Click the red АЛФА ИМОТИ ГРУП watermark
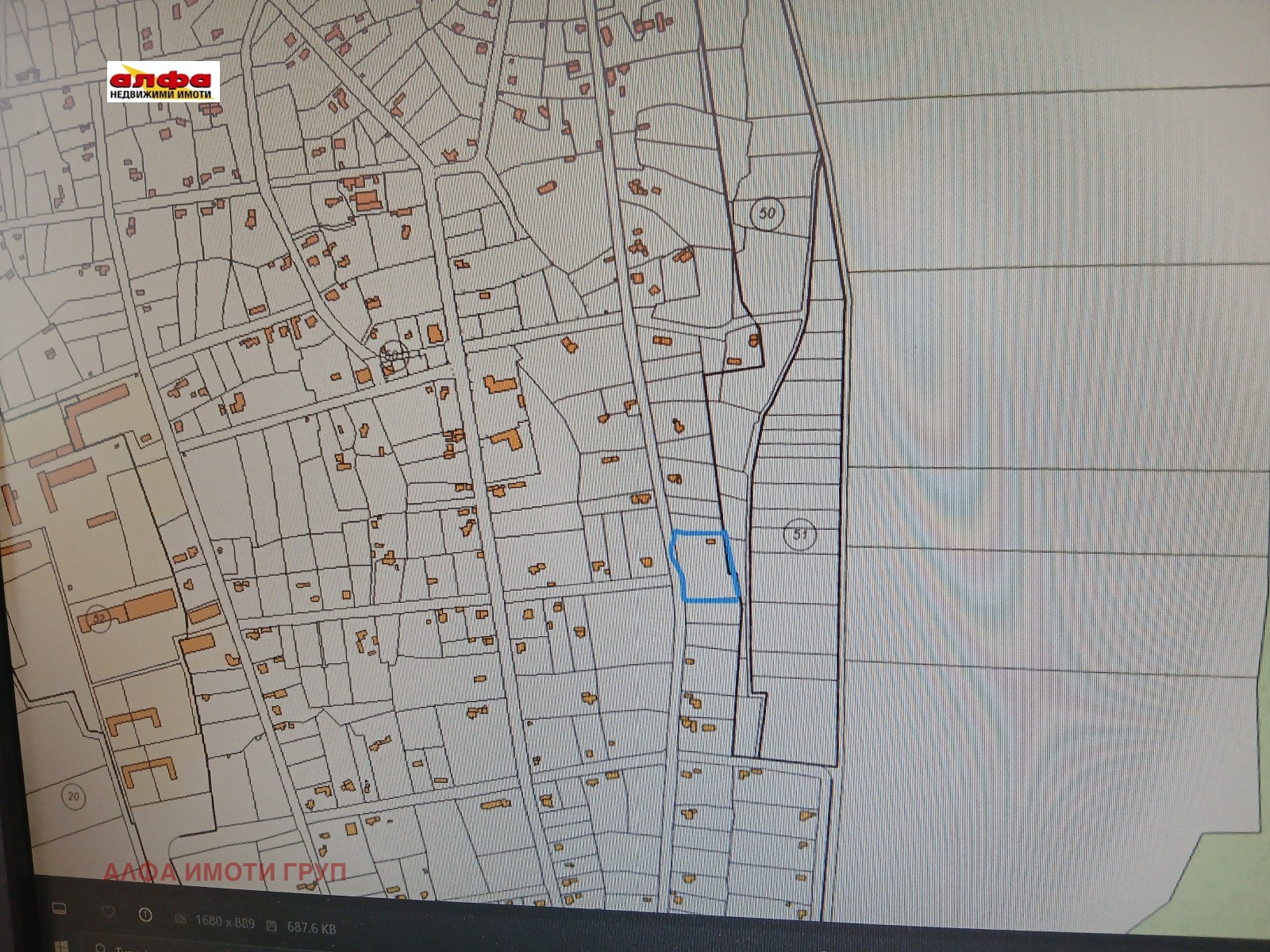The height and width of the screenshot is (952, 1270). 225,872
